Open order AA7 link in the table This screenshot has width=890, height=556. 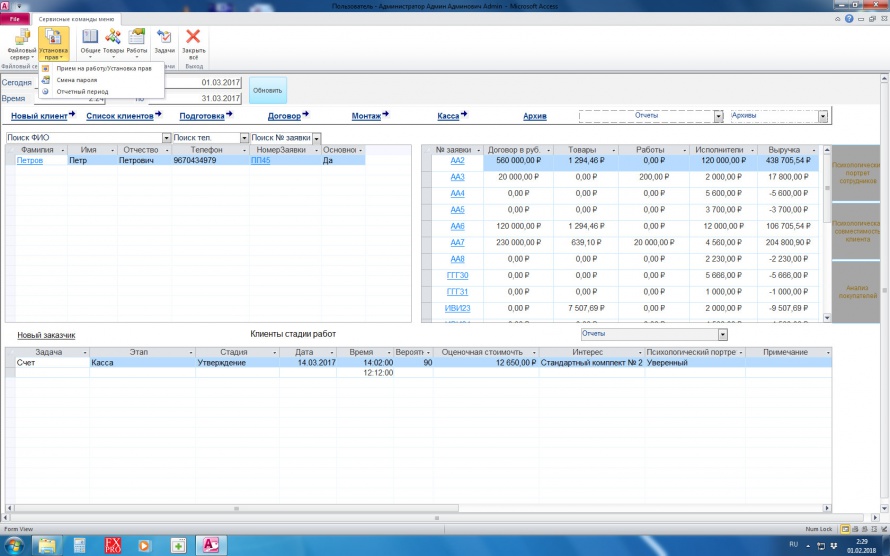457,243
